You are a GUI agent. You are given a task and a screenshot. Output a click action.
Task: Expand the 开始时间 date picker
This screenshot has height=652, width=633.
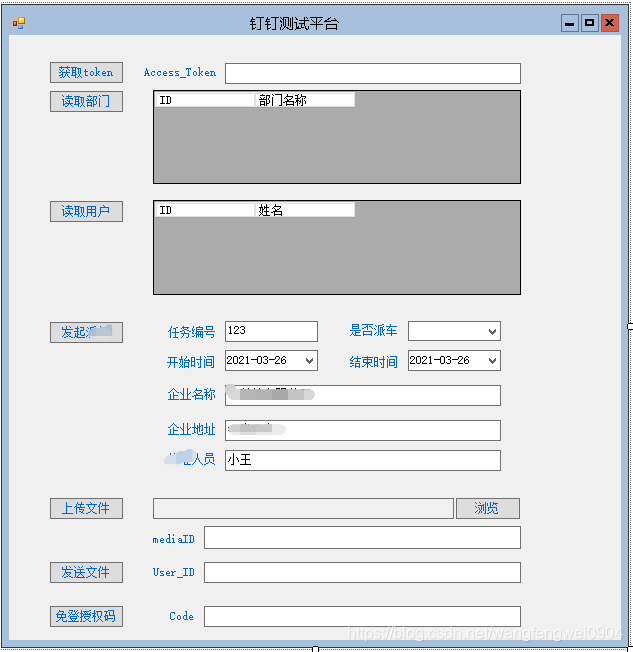[x=309, y=361]
